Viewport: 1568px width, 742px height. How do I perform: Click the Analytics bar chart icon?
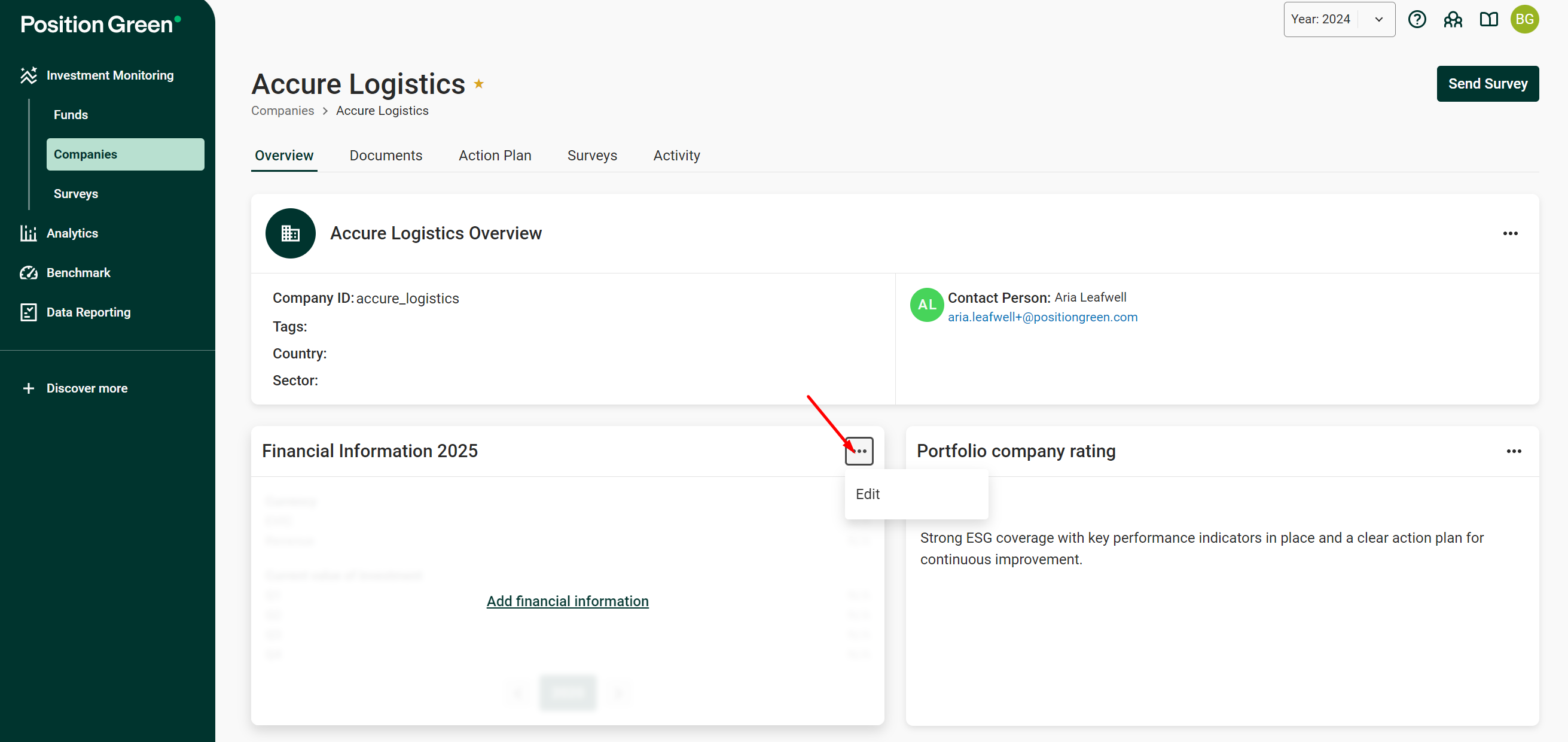click(x=28, y=233)
